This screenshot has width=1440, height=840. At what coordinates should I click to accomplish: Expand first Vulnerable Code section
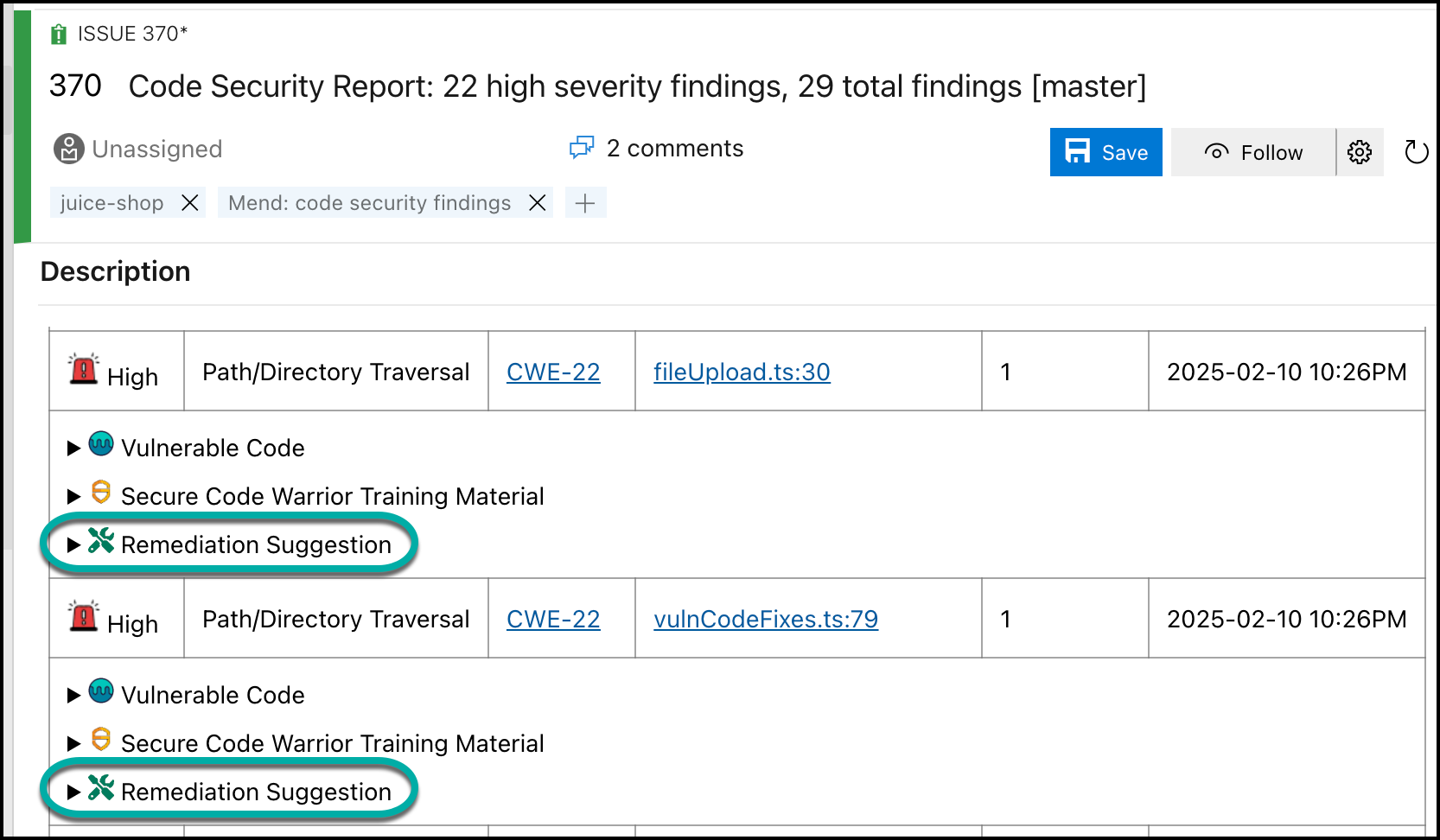(73, 448)
